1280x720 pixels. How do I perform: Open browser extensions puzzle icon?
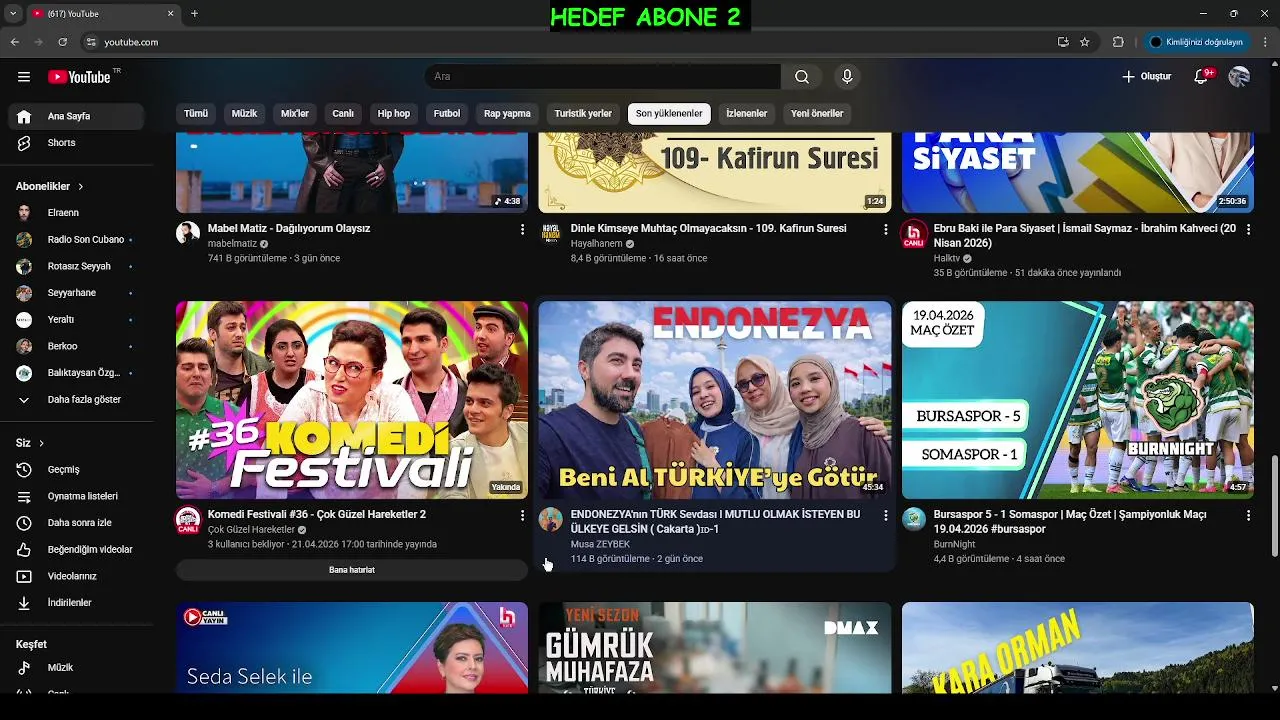click(x=1118, y=42)
